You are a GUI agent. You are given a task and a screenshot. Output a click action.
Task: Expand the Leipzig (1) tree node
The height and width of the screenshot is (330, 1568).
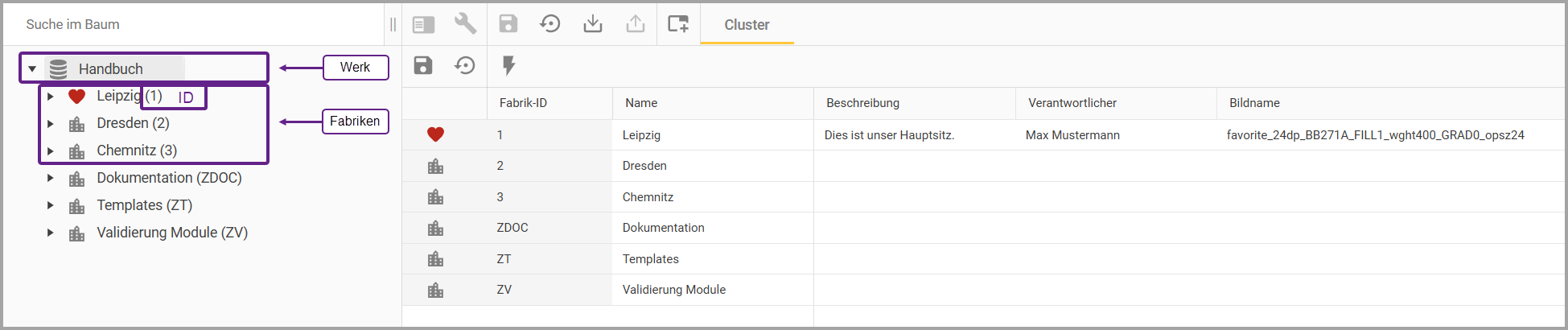(x=50, y=97)
